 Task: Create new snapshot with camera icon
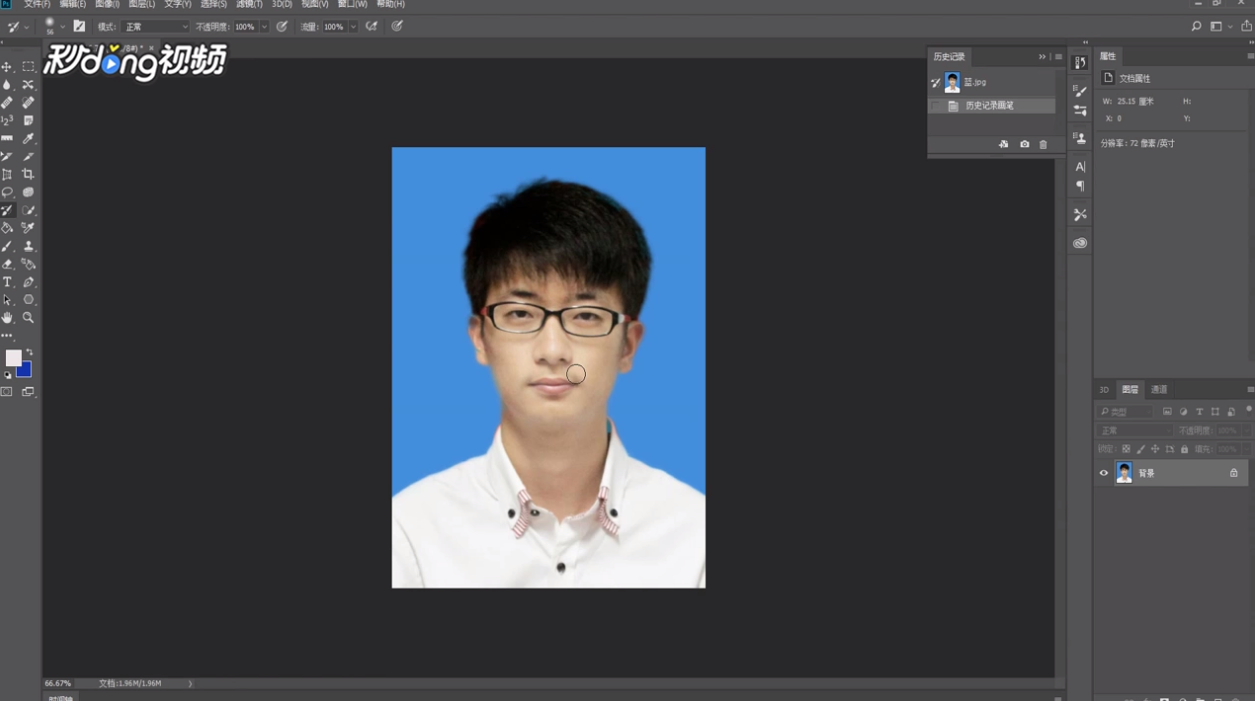click(1024, 145)
